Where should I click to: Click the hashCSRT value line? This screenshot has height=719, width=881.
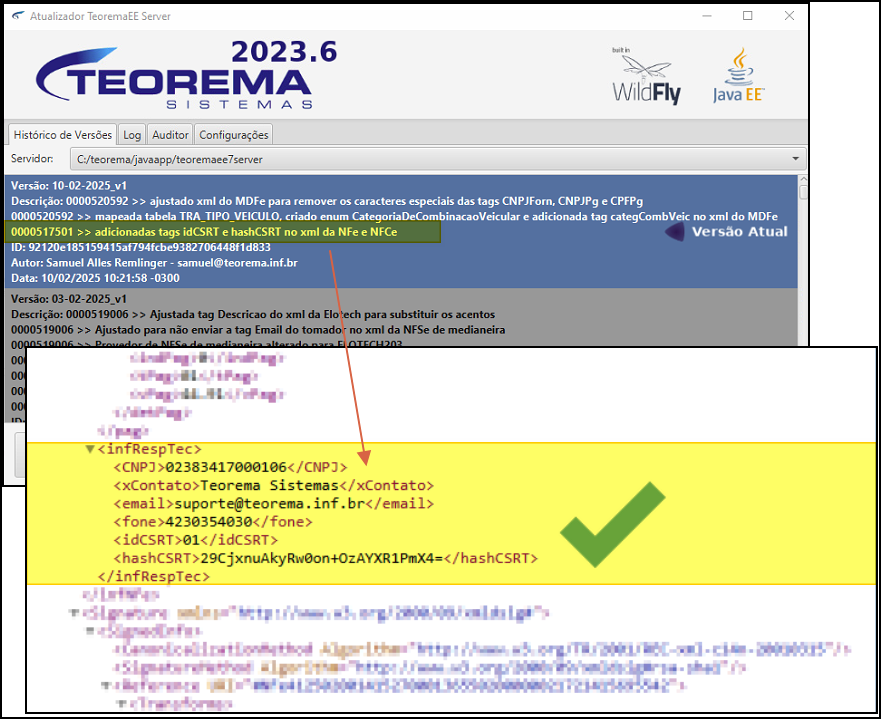[x=326, y=558]
